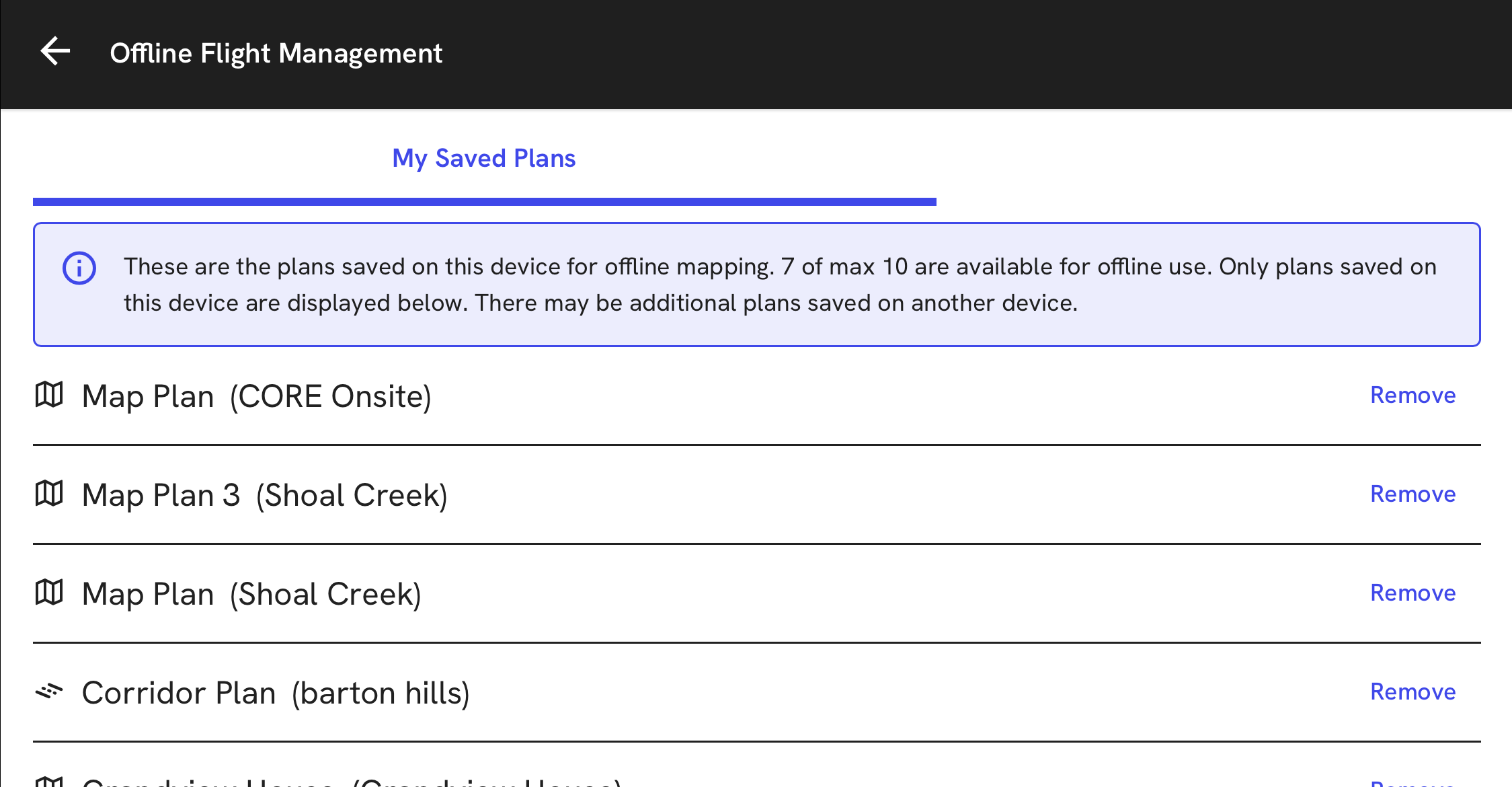Open the Map Plan 3 (Shoal Creek) entry

[x=265, y=494]
